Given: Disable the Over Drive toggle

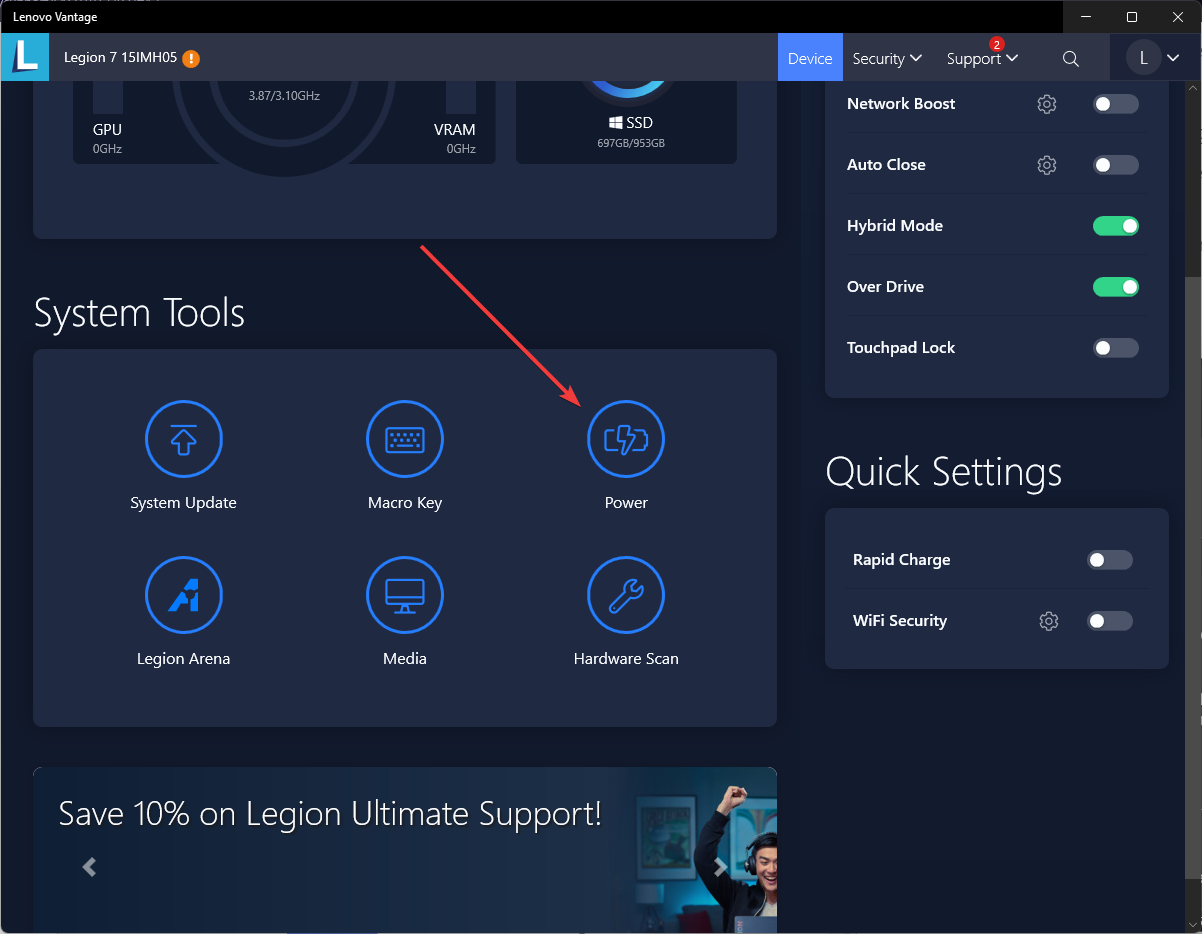Looking at the screenshot, I should pos(1116,287).
